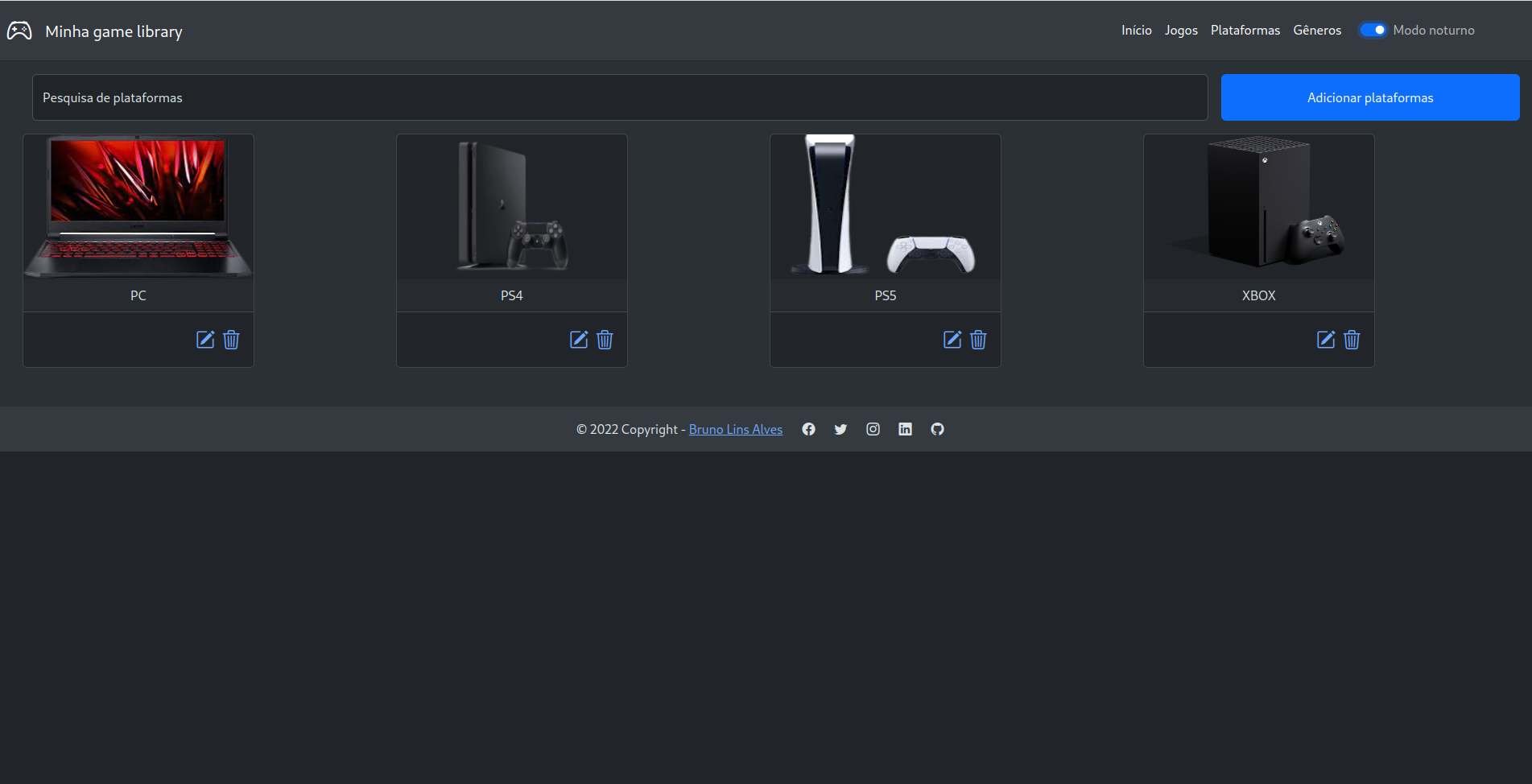Edit the PS4 platform
Viewport: 1532px width, 784px height.
click(x=579, y=340)
